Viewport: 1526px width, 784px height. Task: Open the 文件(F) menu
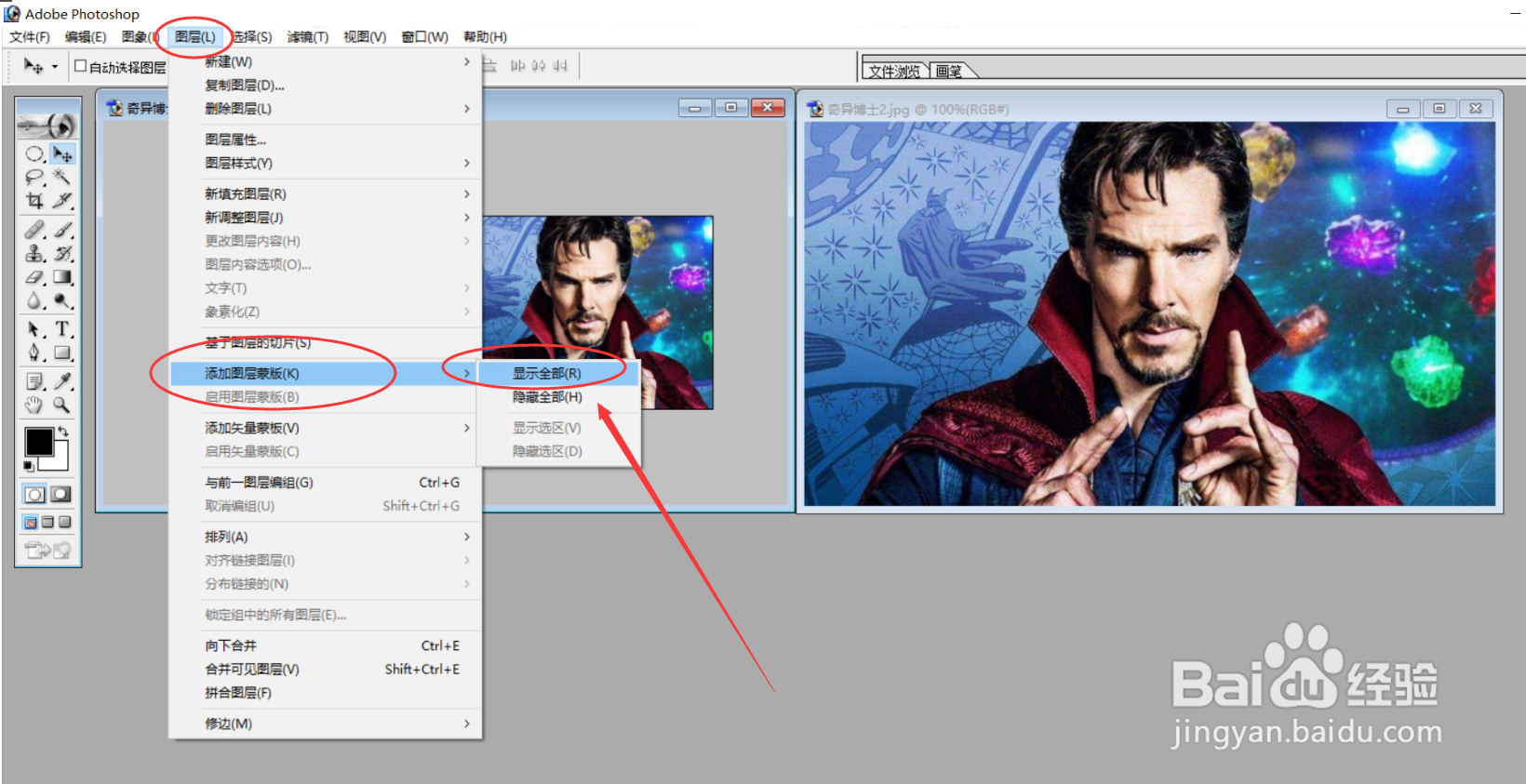(30, 37)
